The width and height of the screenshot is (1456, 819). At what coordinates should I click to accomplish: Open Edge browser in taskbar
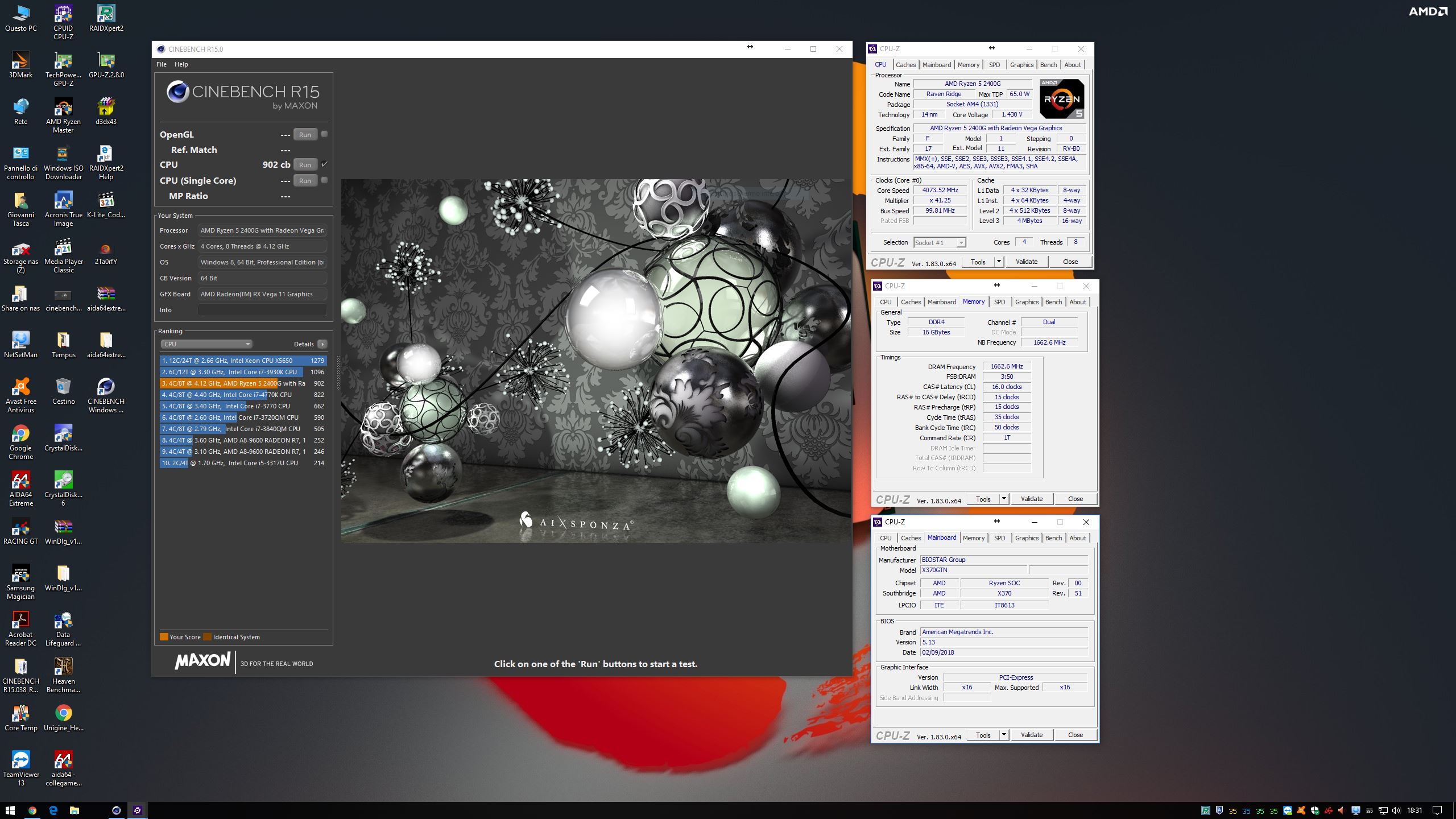click(x=53, y=810)
